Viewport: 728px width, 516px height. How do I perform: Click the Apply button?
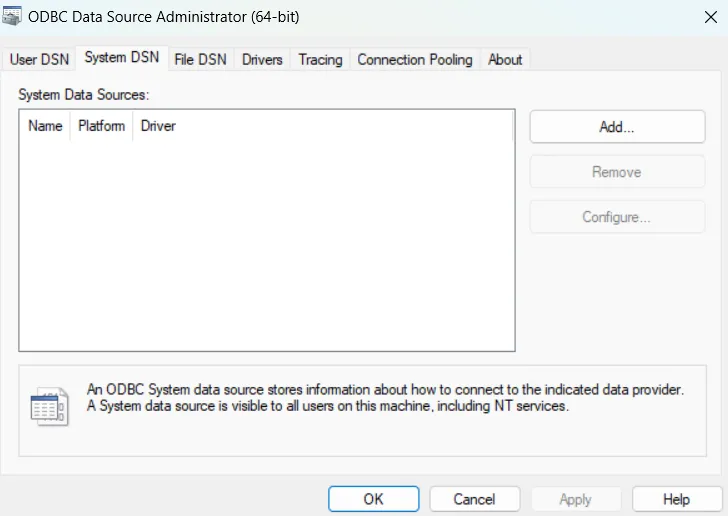click(x=576, y=499)
